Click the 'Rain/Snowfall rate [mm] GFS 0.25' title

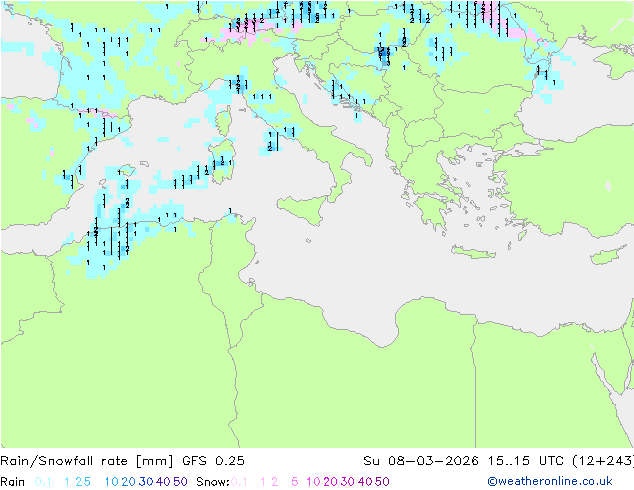click(x=122, y=461)
